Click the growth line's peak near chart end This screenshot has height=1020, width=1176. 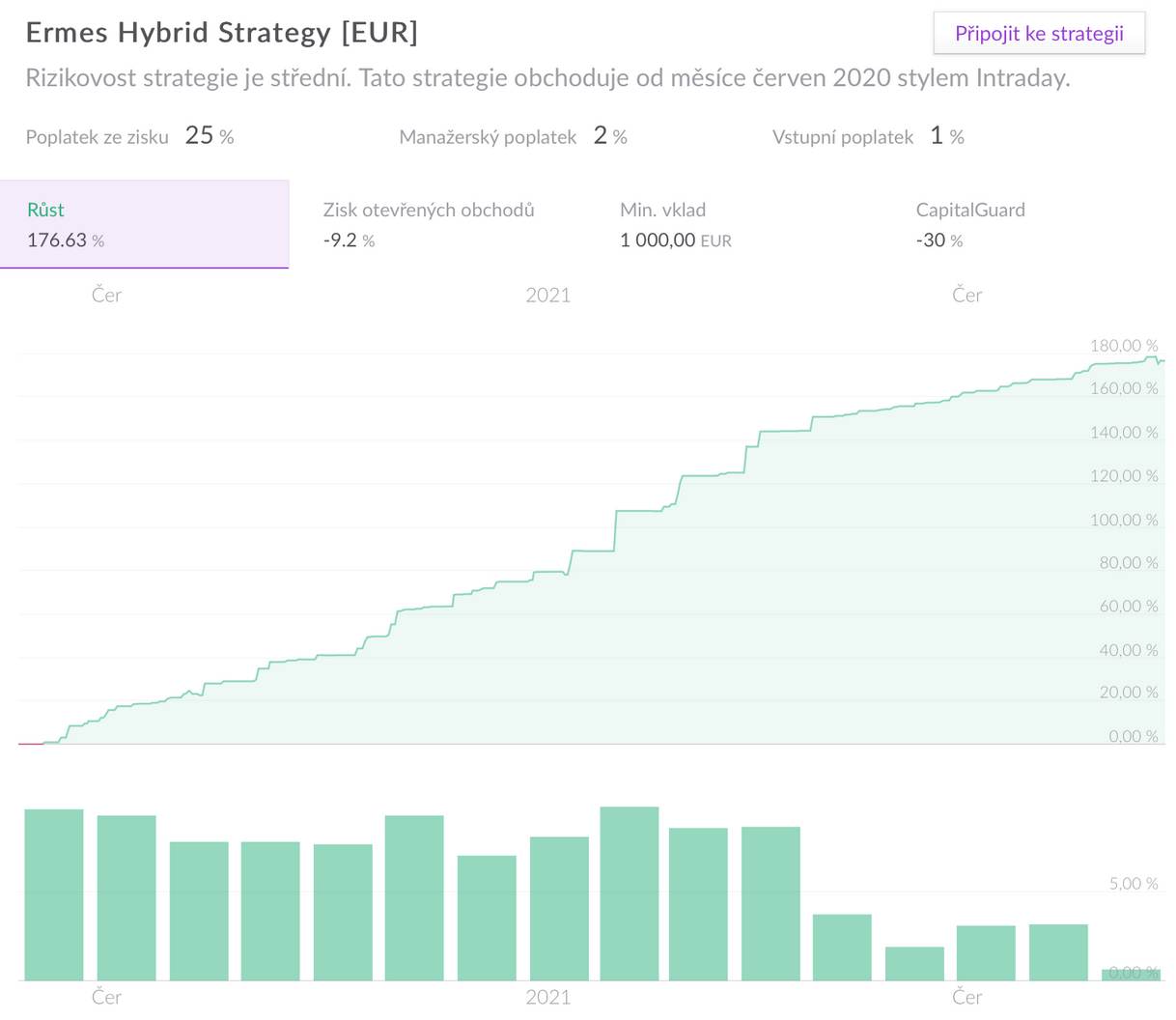[1151, 357]
